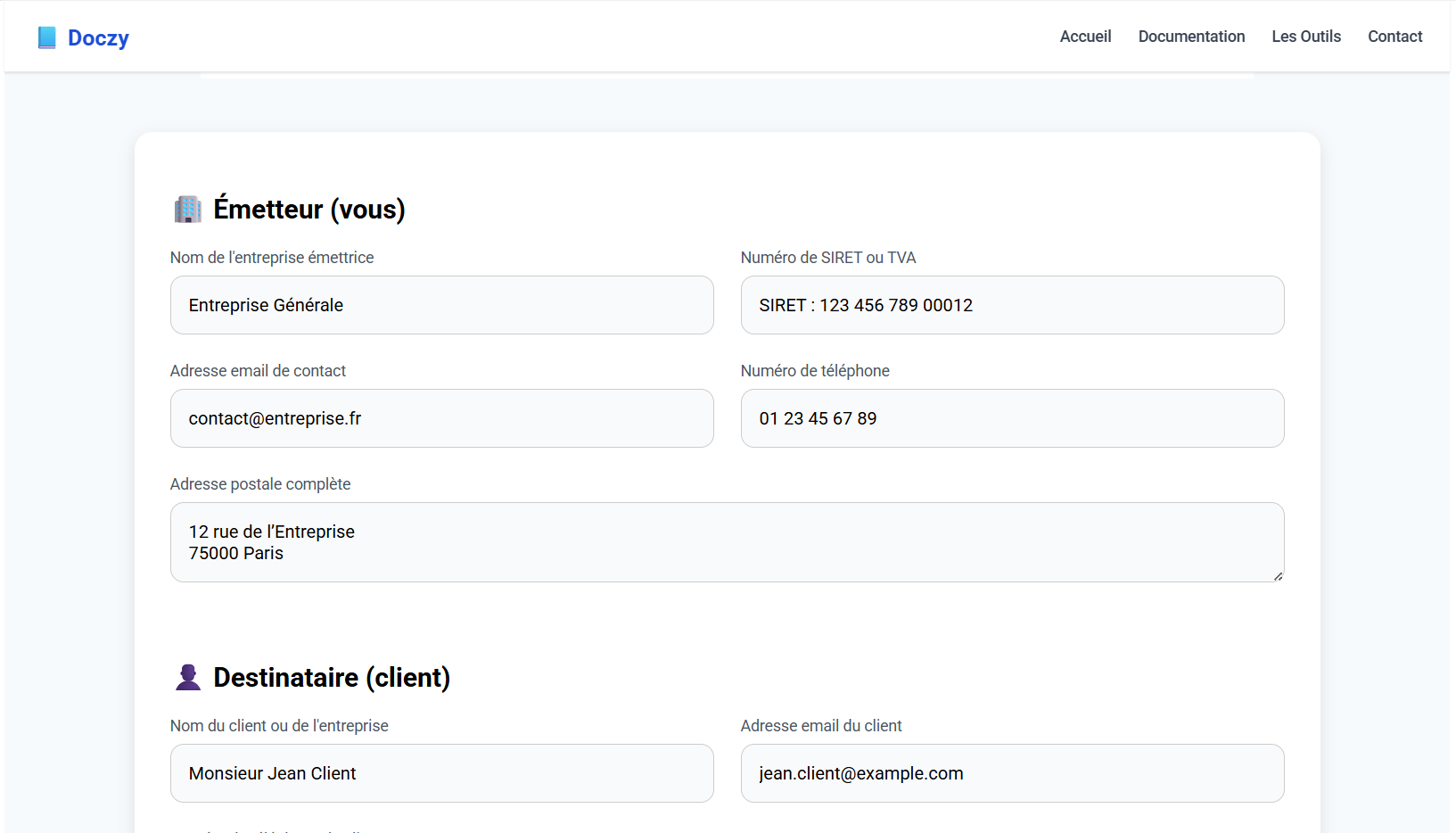The height and width of the screenshot is (833, 1456).
Task: Grab the resize handle of the address textarea
Action: coord(1278,576)
